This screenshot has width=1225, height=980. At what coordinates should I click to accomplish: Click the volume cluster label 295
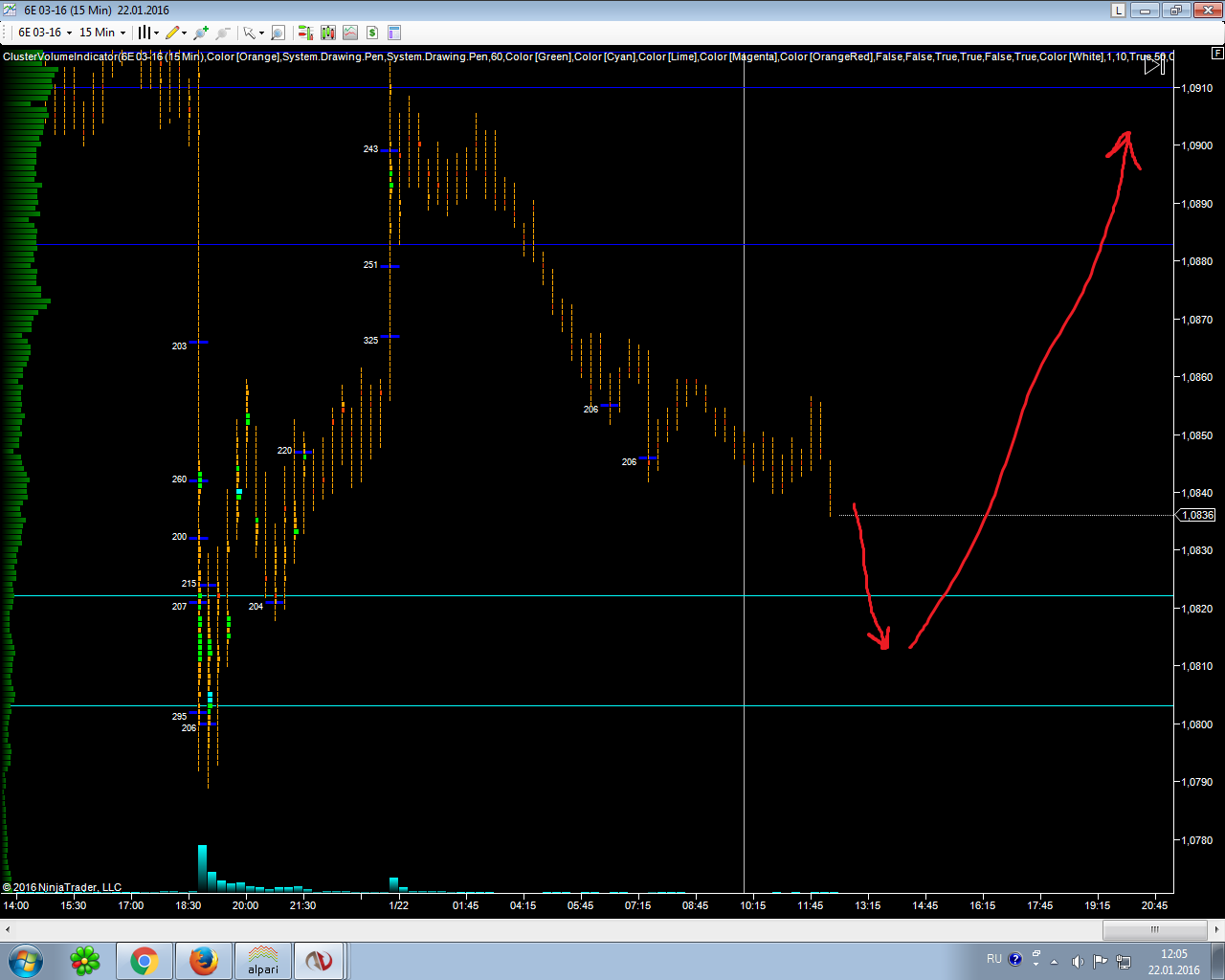pyautogui.click(x=179, y=717)
